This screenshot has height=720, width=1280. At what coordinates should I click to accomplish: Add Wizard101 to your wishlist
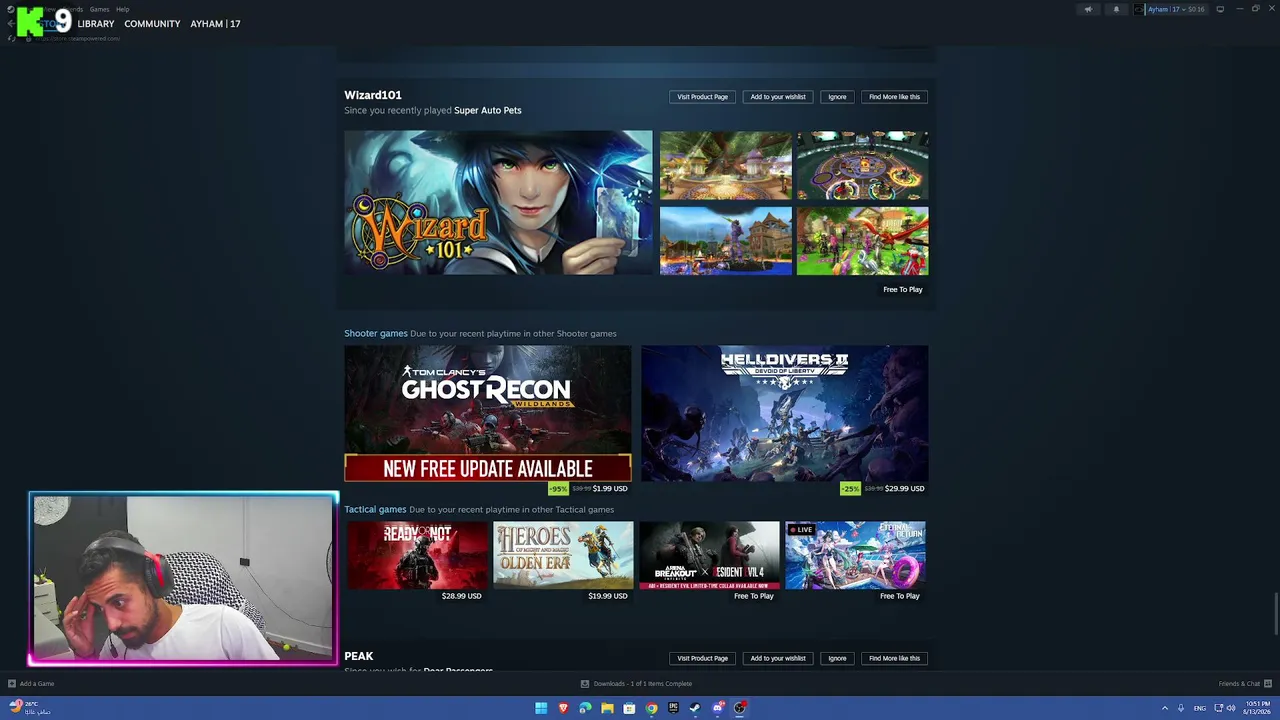(x=778, y=97)
